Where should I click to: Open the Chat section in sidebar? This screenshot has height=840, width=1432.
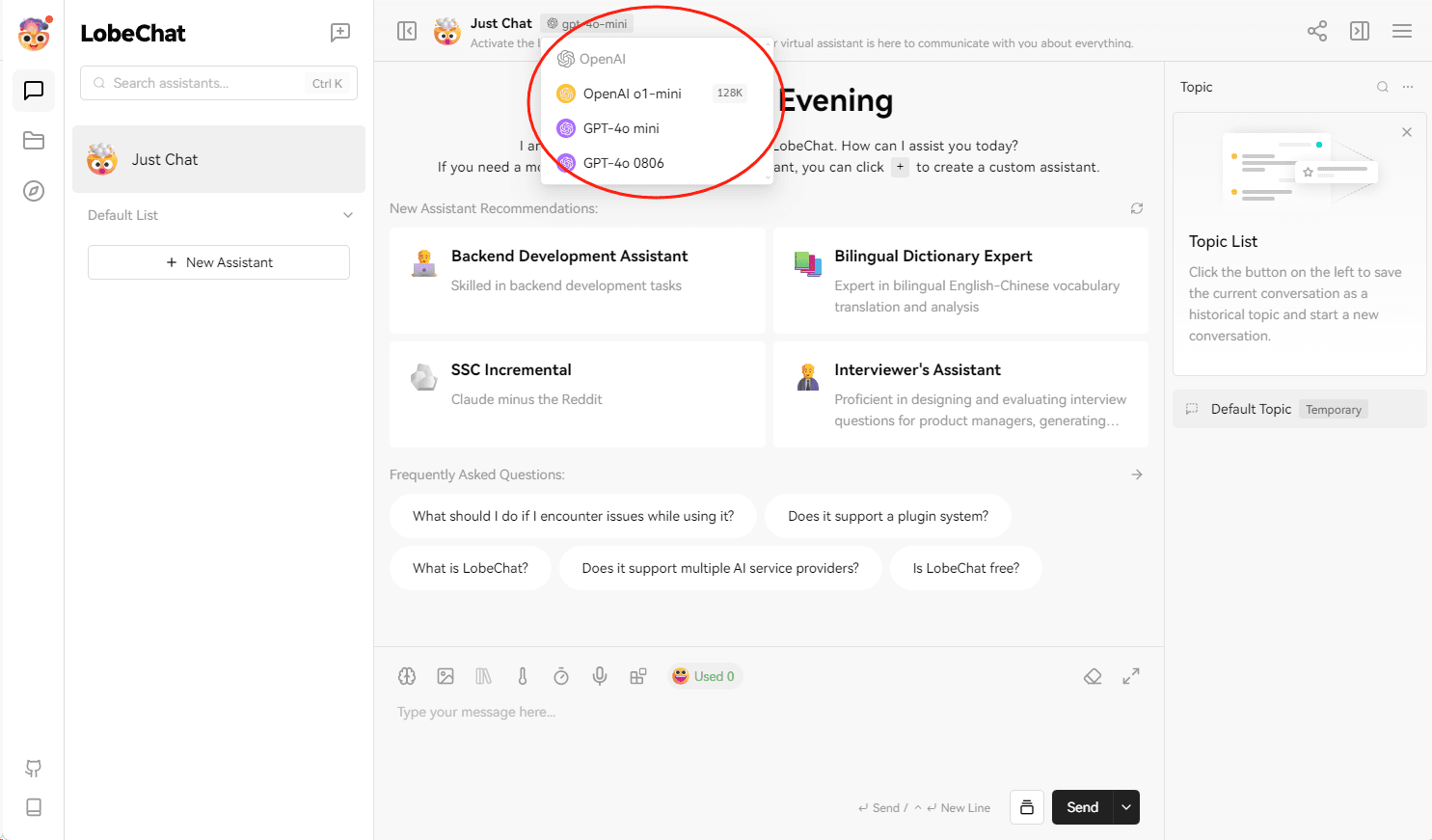coord(34,91)
